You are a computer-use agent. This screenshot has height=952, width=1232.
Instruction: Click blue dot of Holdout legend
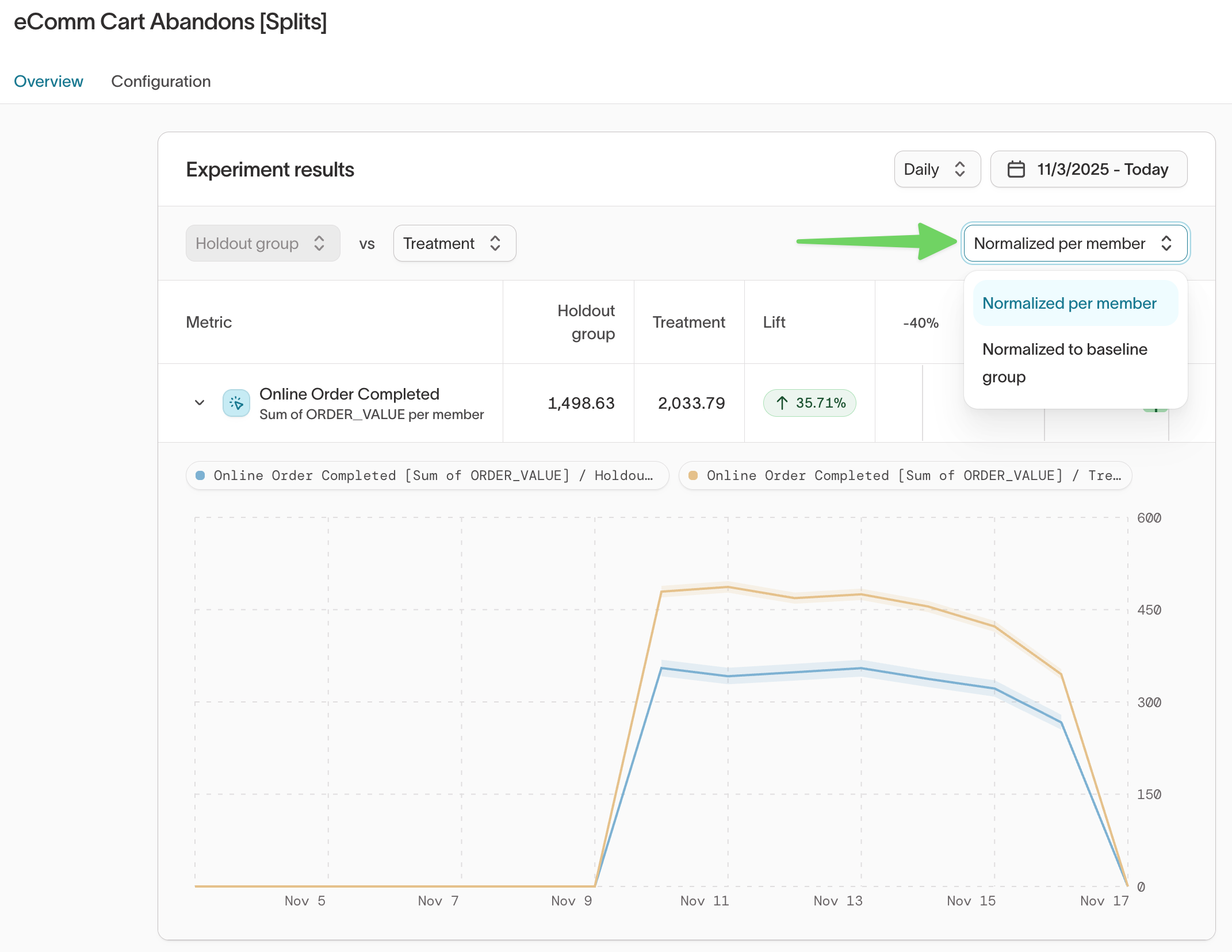tap(200, 475)
